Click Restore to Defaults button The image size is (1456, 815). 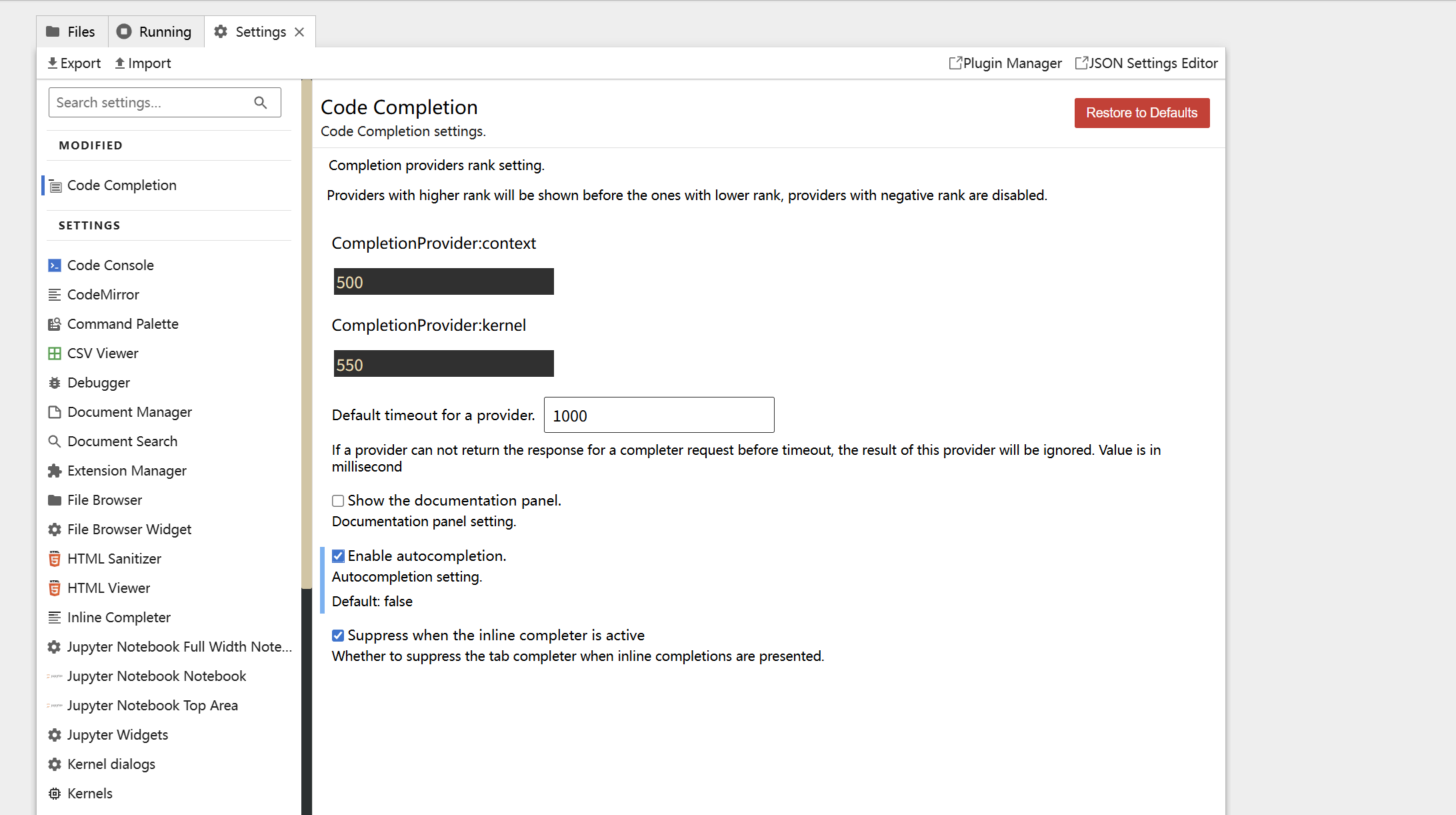(x=1142, y=113)
